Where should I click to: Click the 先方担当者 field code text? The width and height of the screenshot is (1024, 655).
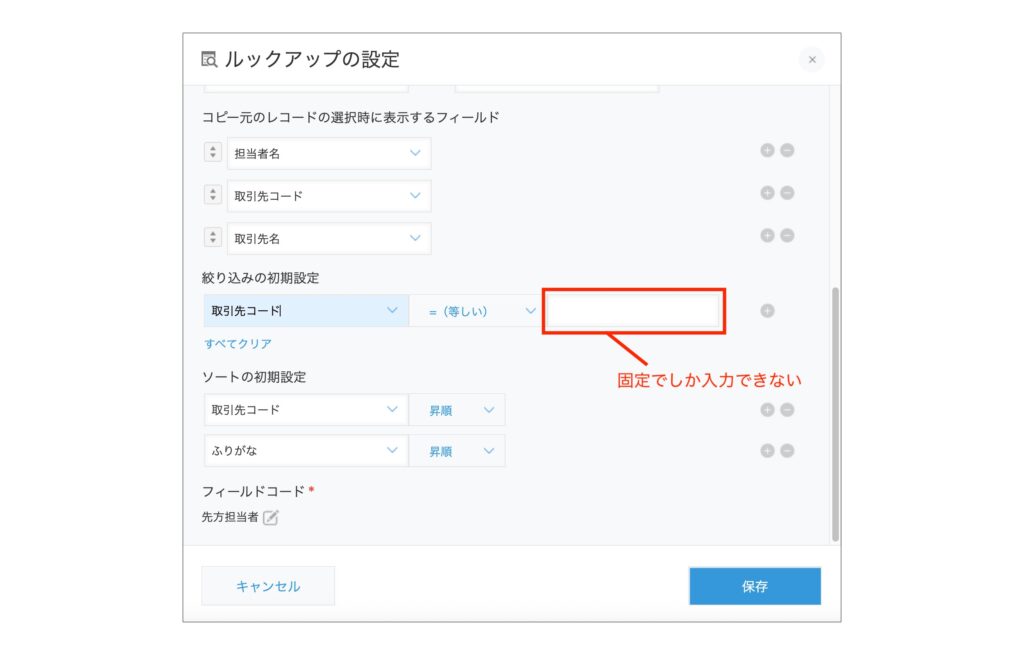click(x=230, y=517)
